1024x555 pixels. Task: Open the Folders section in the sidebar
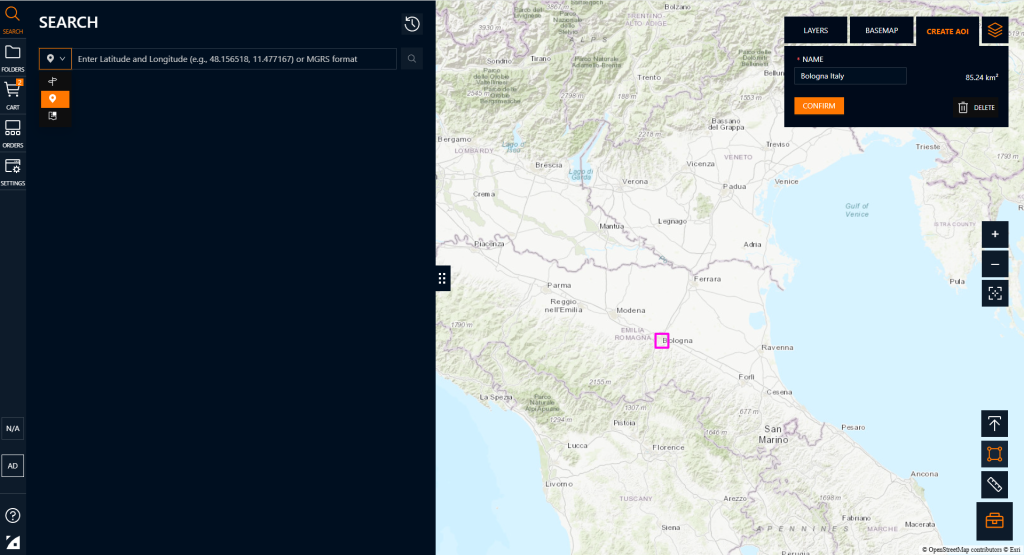[x=12, y=57]
